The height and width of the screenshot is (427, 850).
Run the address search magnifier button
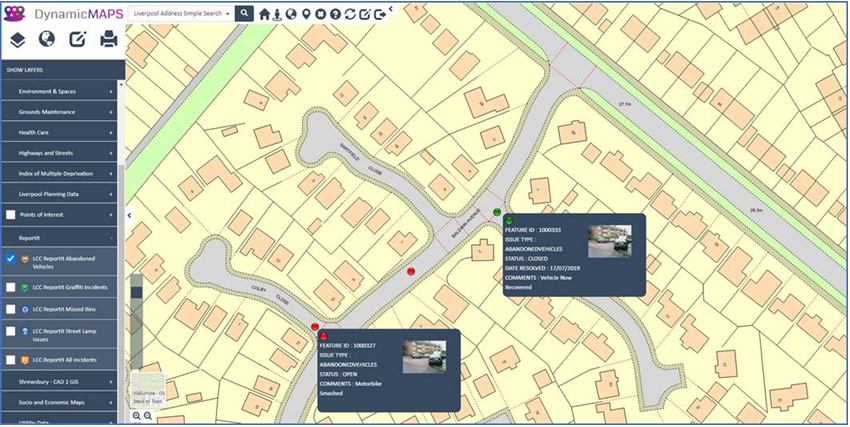tap(244, 14)
